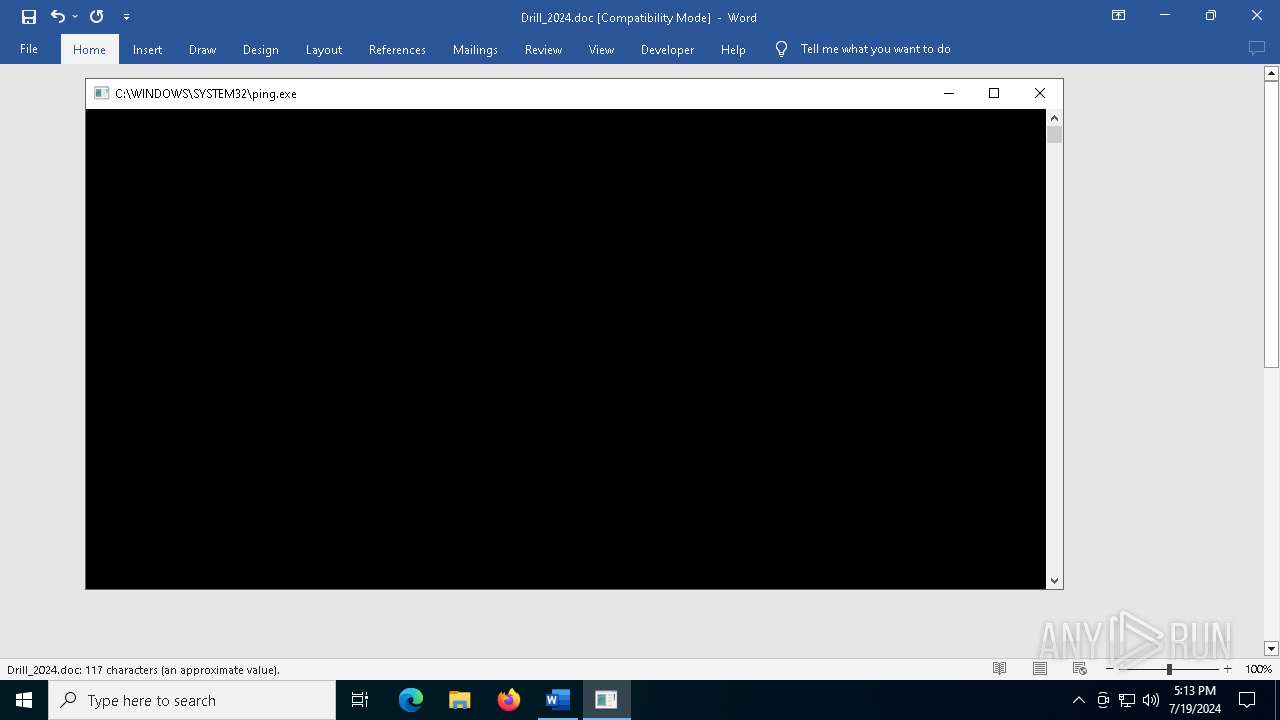The image size is (1280, 720).
Task: Minimize the Word window
Action: (1164, 16)
